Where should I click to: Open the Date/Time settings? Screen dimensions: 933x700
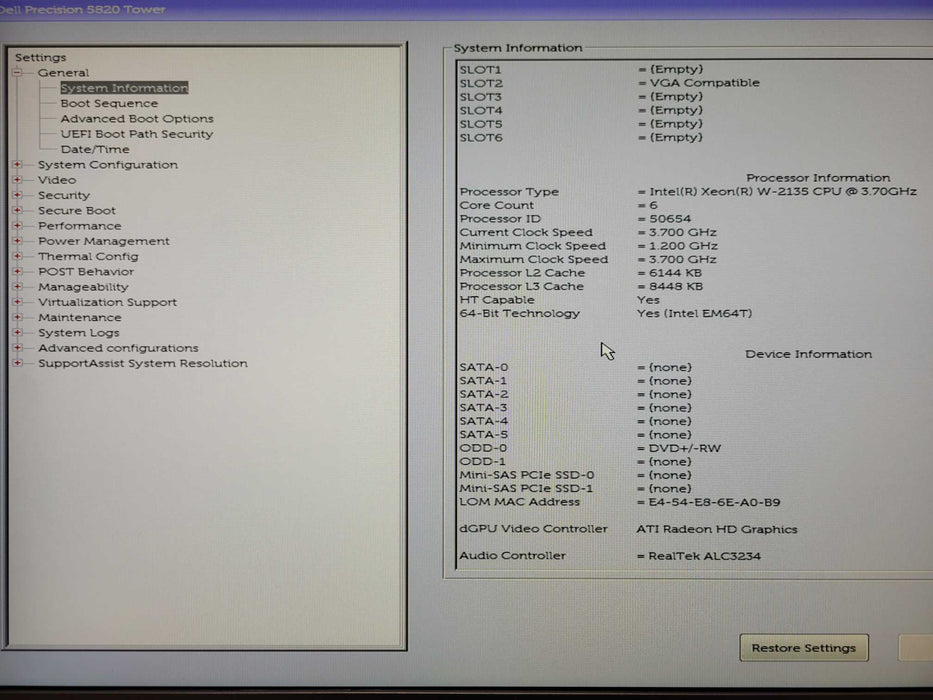click(x=95, y=149)
